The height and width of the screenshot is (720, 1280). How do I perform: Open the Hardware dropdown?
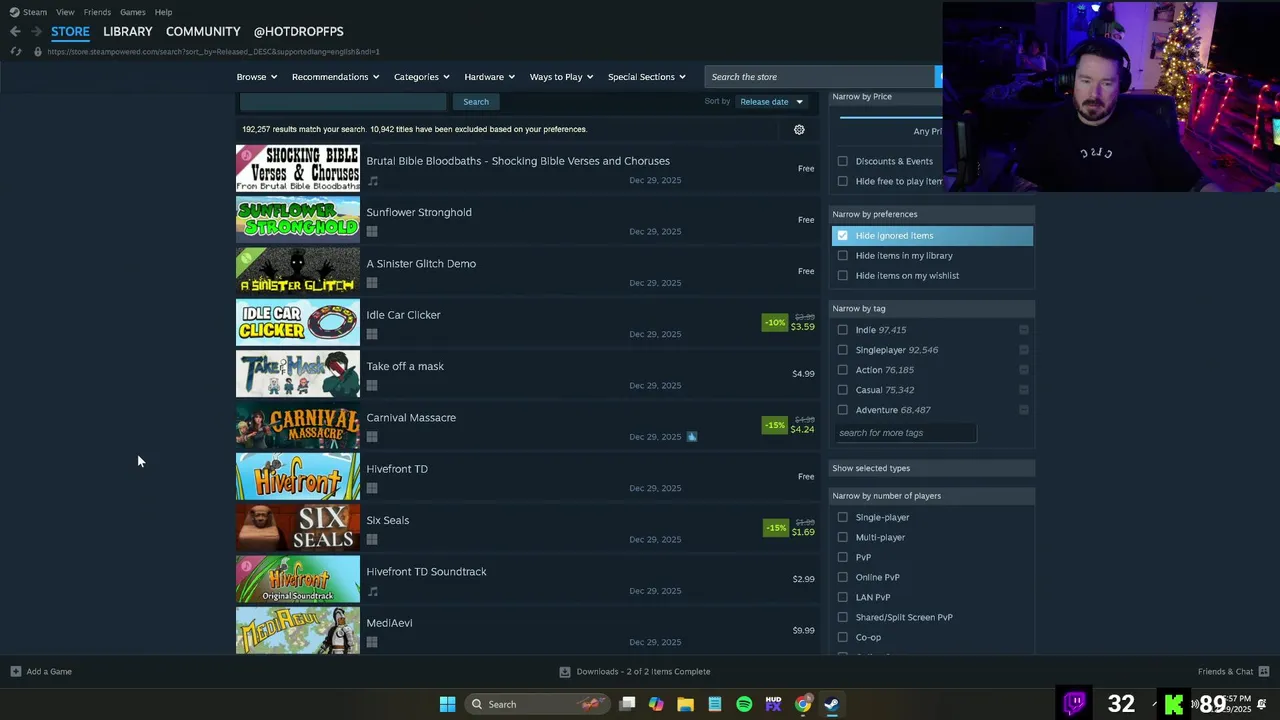coord(489,77)
